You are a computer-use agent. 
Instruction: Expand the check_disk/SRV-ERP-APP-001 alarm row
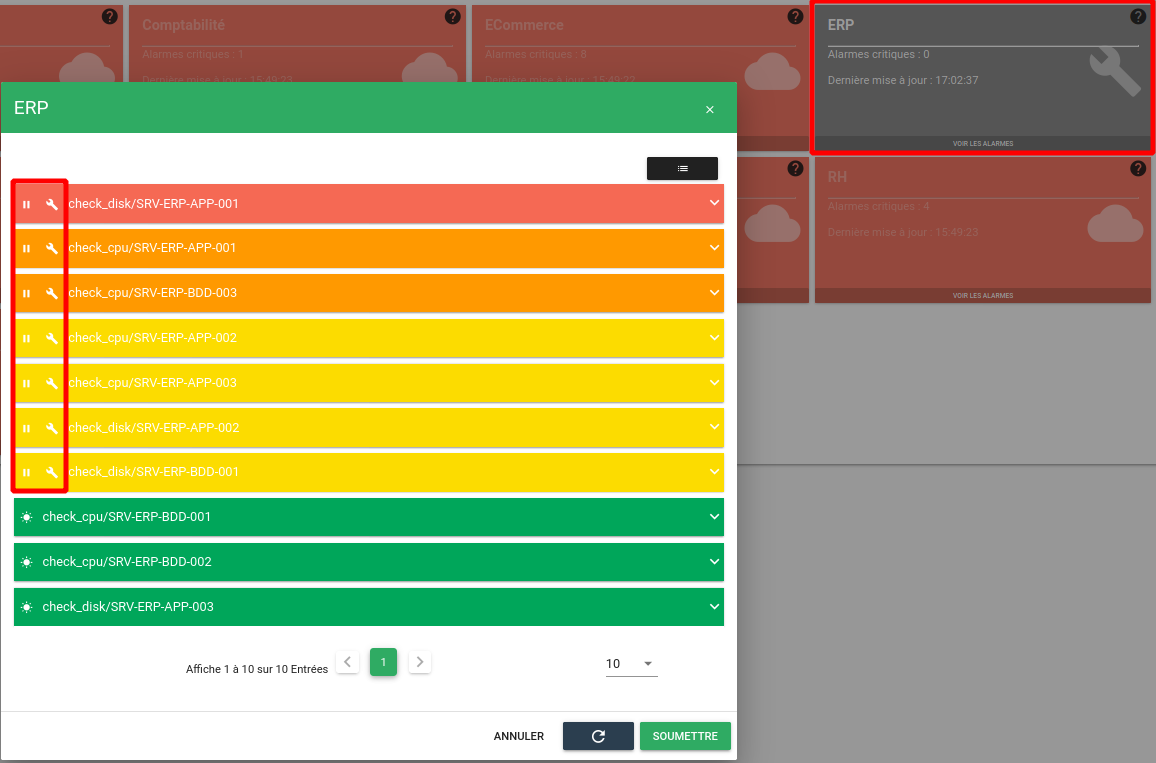point(714,203)
